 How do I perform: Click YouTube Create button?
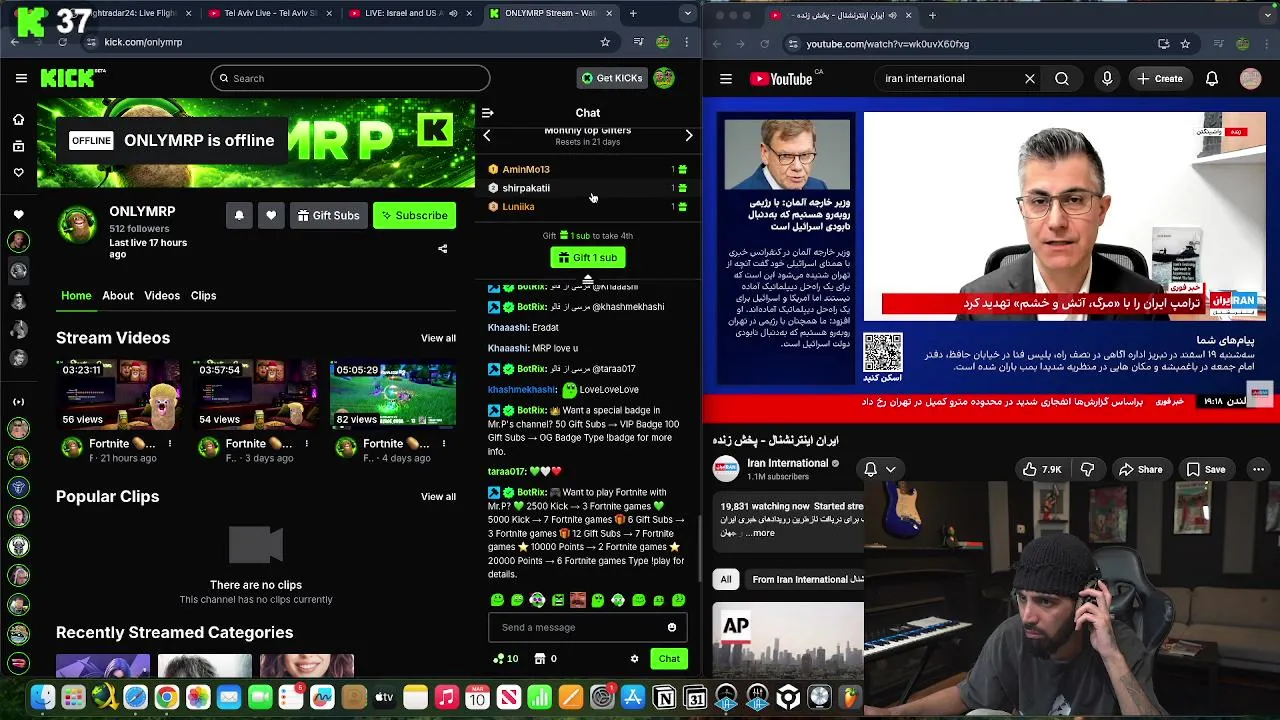point(1160,78)
